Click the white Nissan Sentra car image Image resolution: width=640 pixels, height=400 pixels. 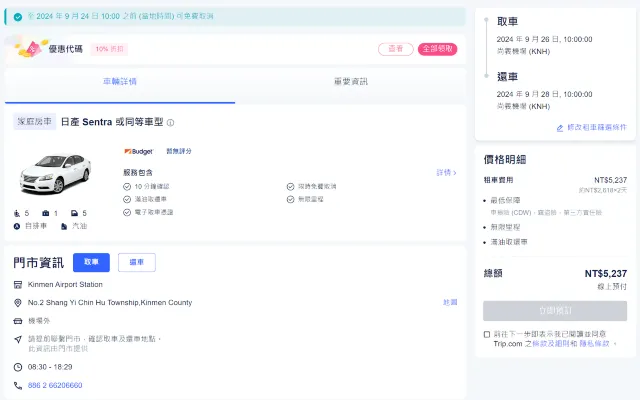(55, 172)
